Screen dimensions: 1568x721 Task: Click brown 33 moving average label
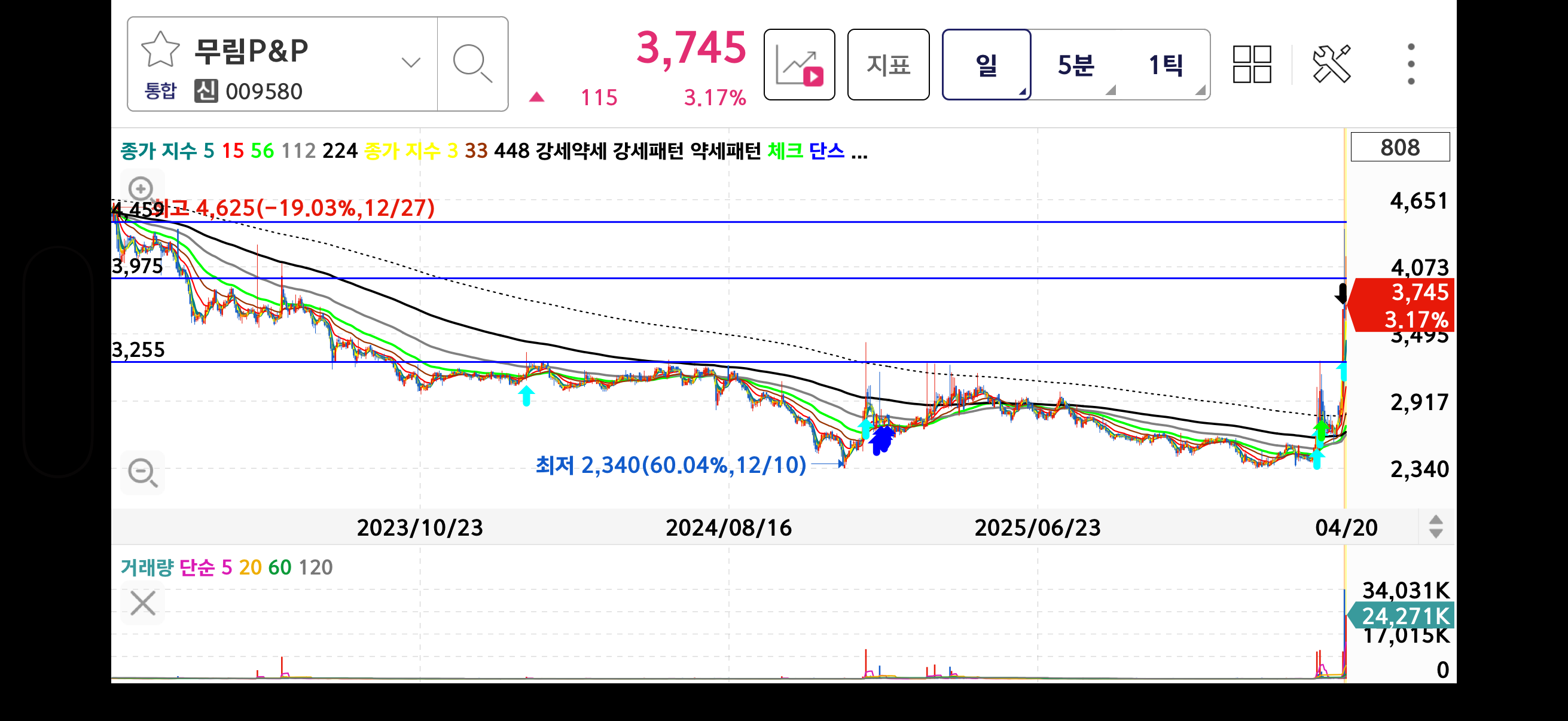coord(476,150)
